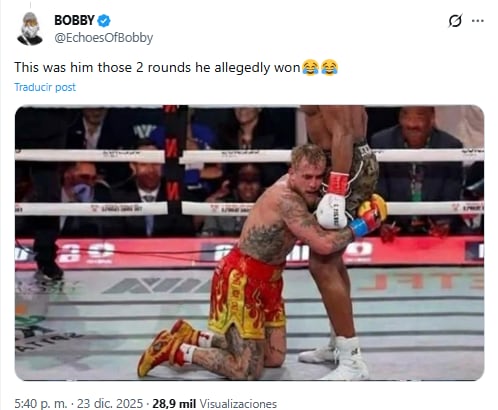This screenshot has height=410, width=498.
Task: Click the second crying-laughing emoji
Action: click(330, 68)
